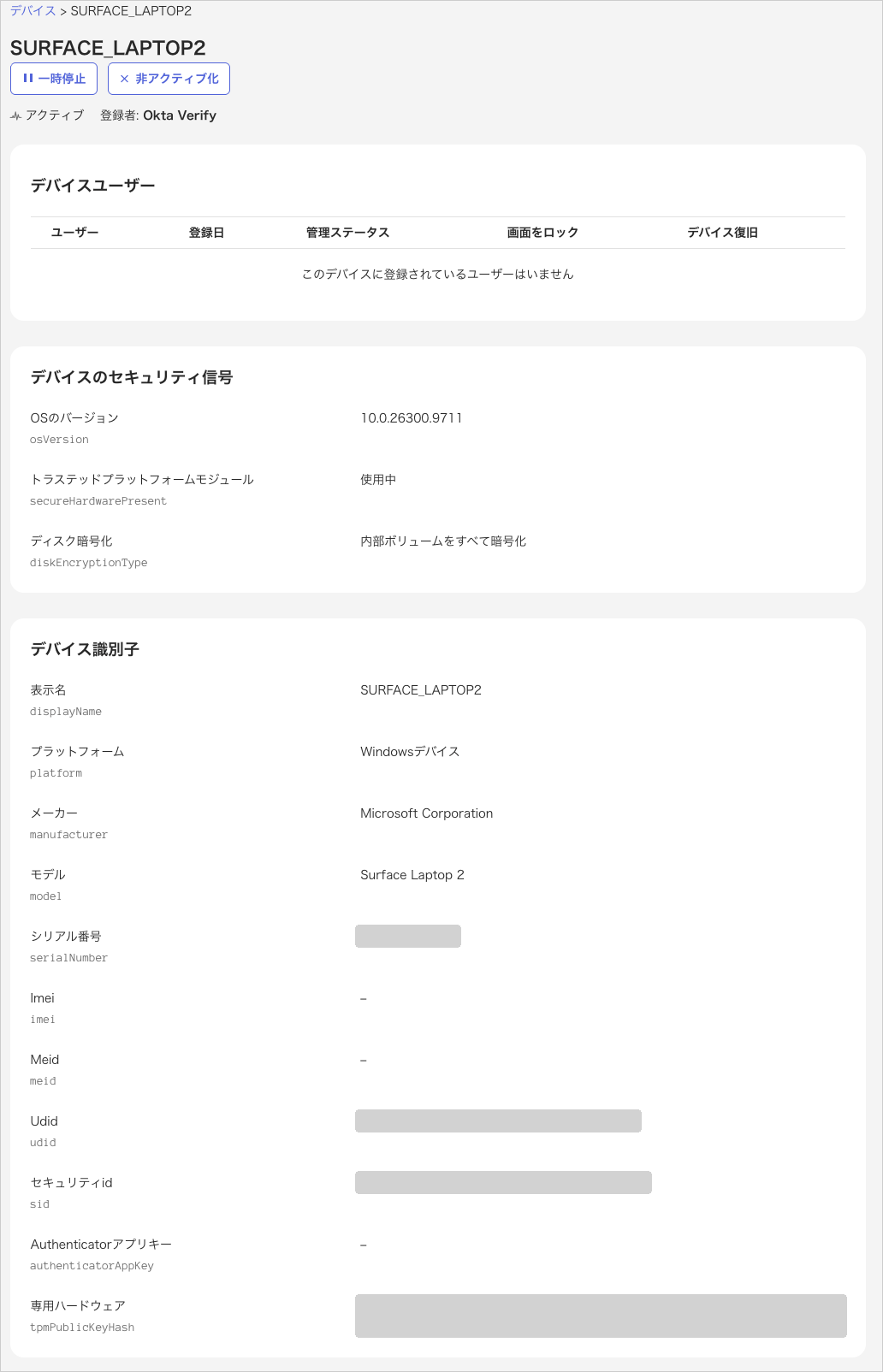Click the redacted セキュリティid value

pos(503,1182)
